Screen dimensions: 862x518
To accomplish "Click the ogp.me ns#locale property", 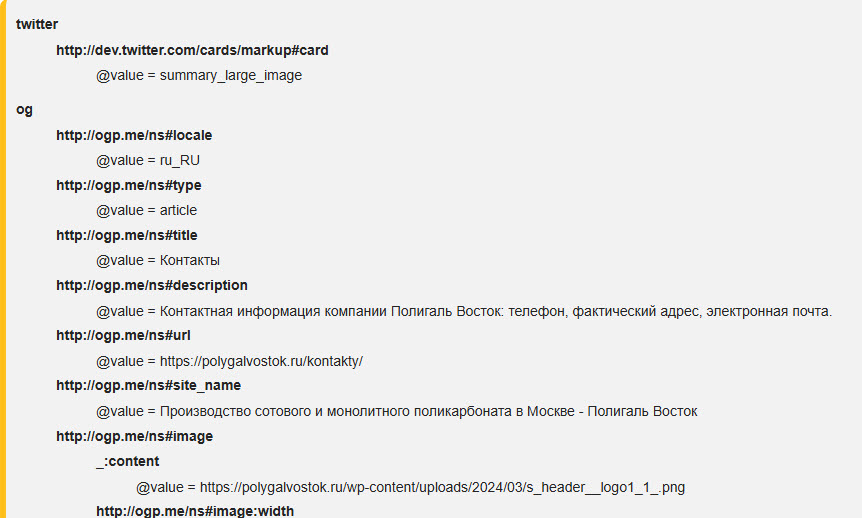I will [134, 135].
